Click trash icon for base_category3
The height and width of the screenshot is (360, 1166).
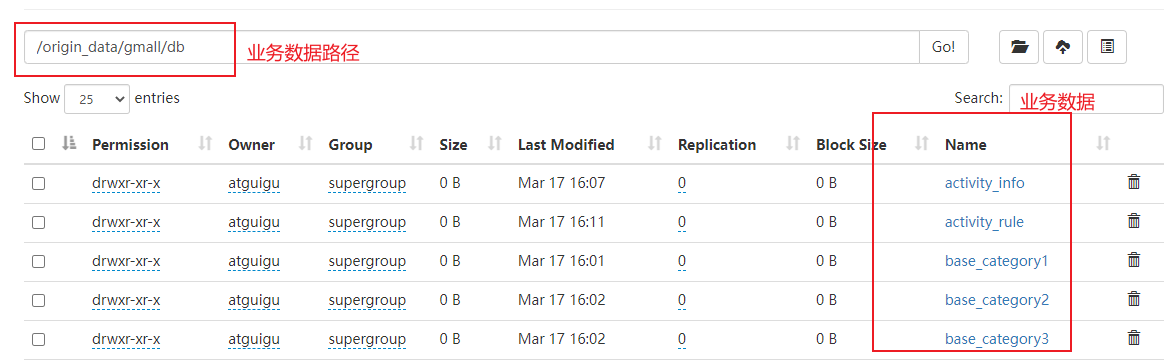click(x=1134, y=338)
